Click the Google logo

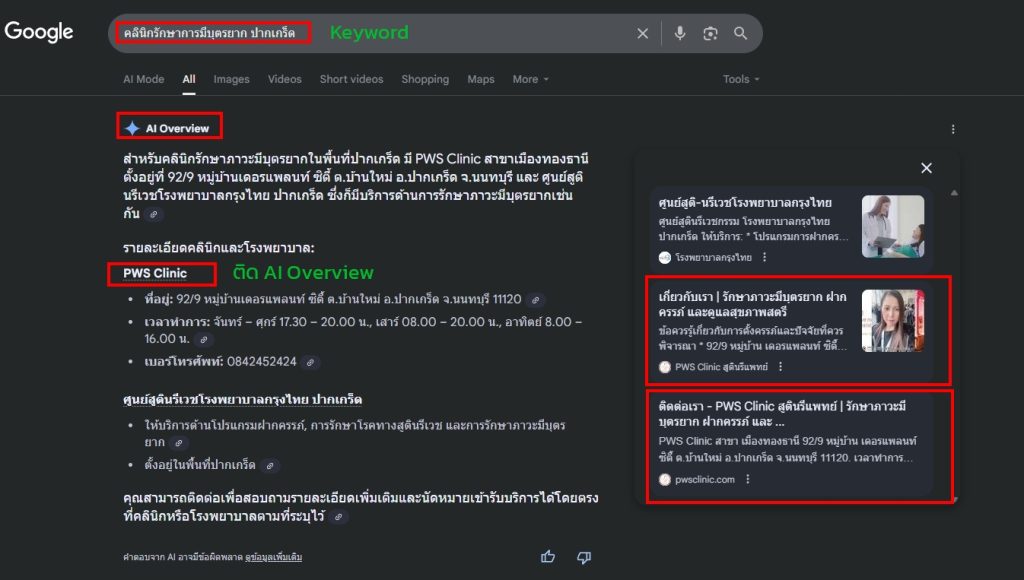(39, 31)
